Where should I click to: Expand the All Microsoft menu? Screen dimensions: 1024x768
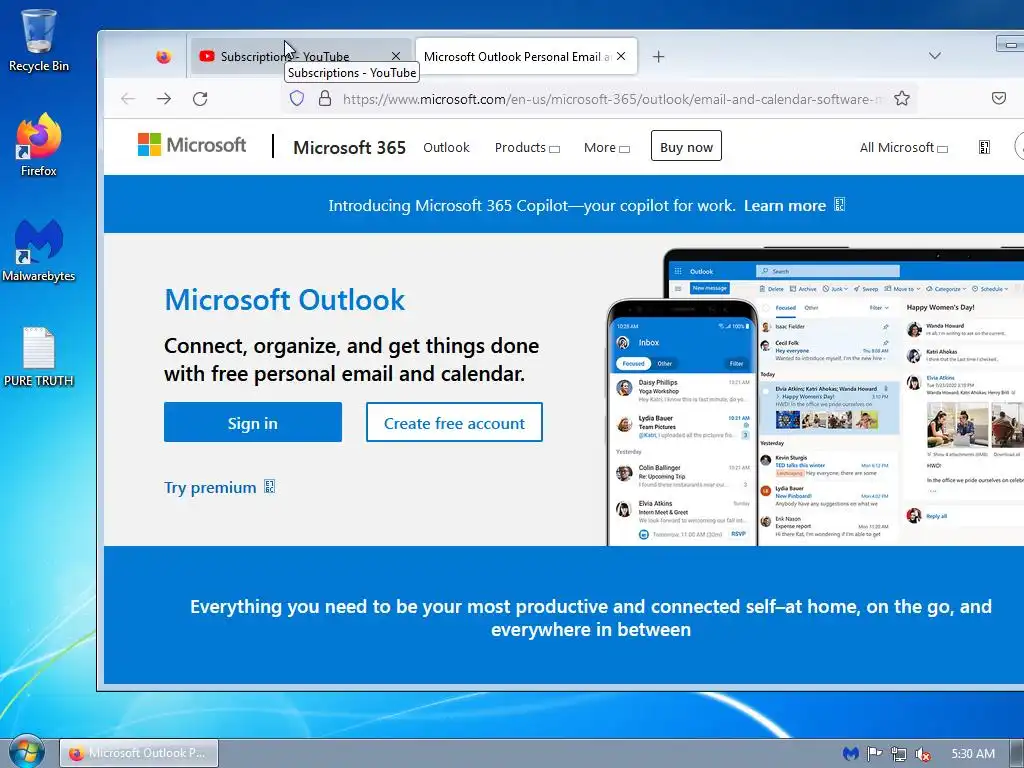point(903,148)
